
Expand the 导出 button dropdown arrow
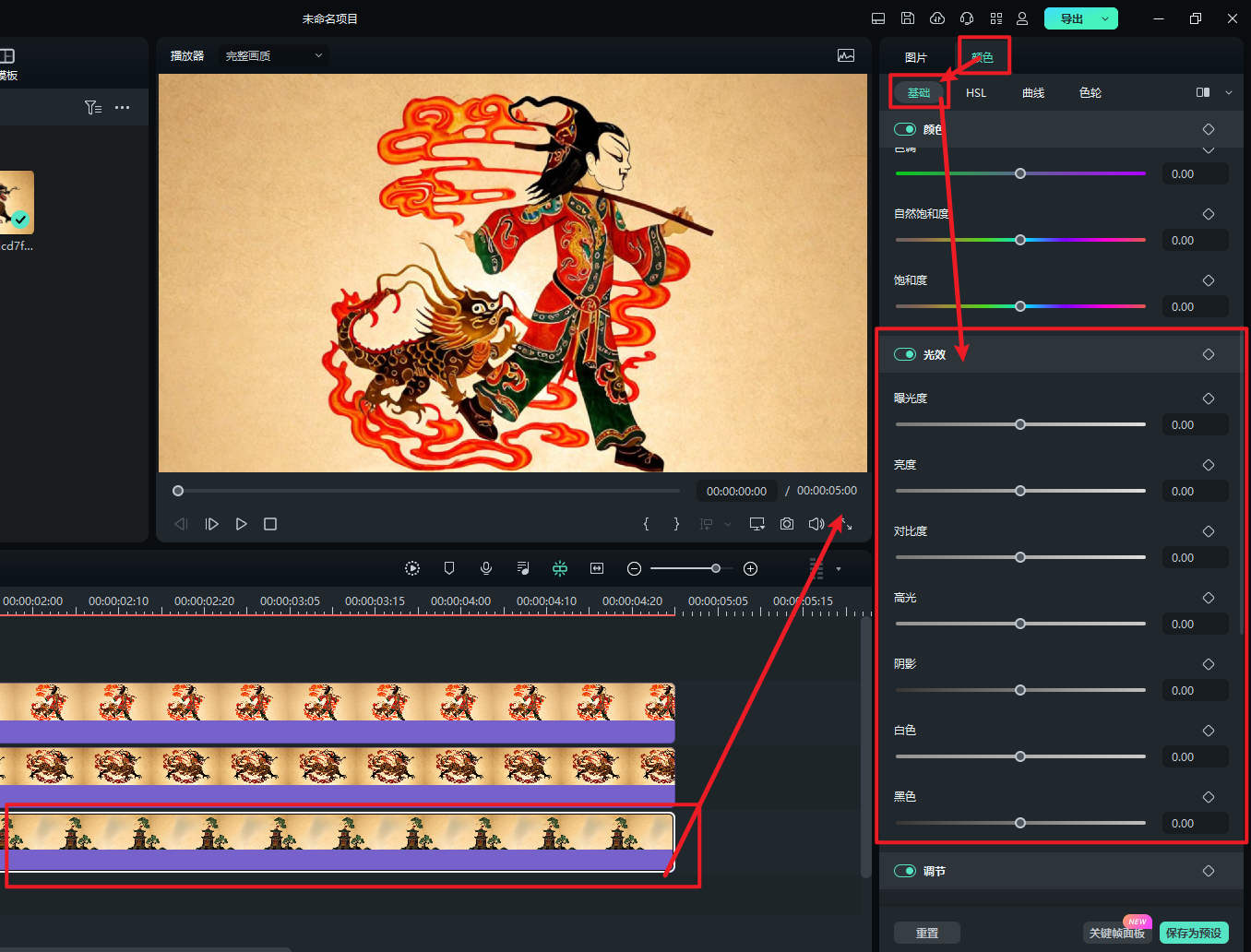click(1105, 18)
